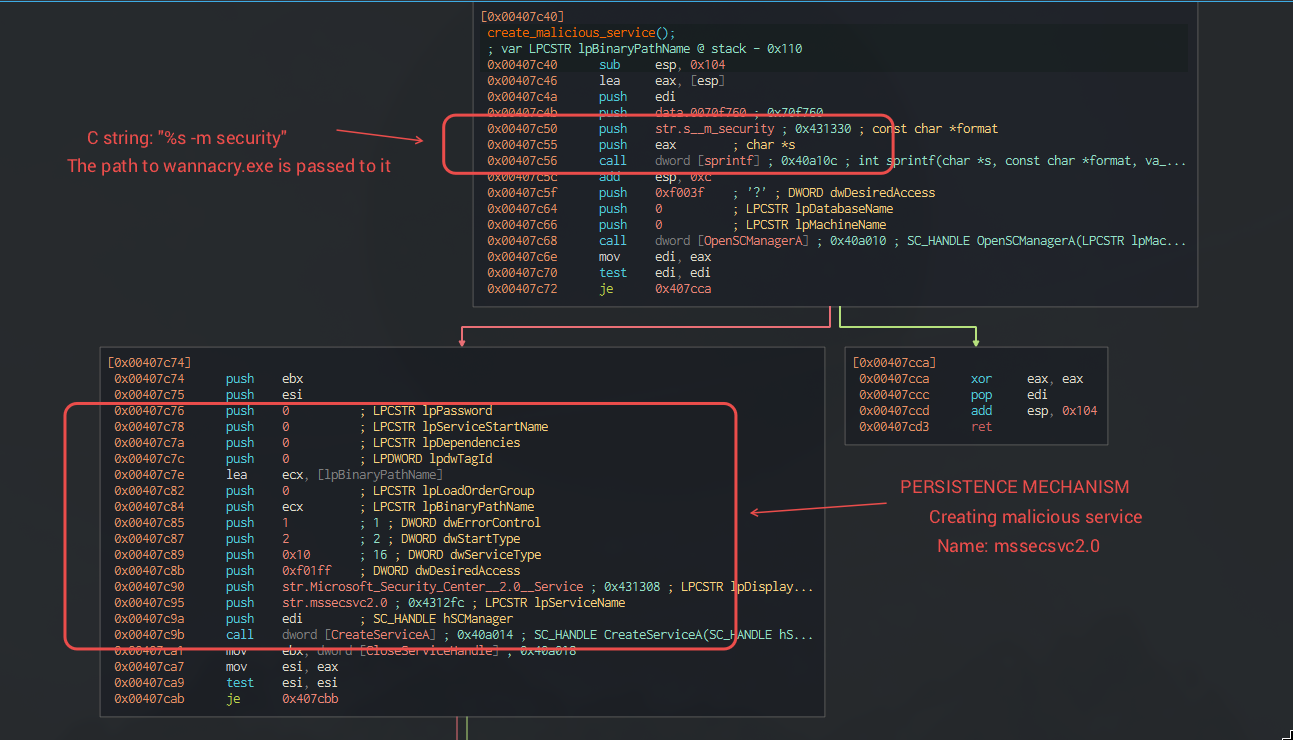
Task: Click the lpLoadOrderGroup comment at 0x00407c82
Action: click(x=447, y=491)
